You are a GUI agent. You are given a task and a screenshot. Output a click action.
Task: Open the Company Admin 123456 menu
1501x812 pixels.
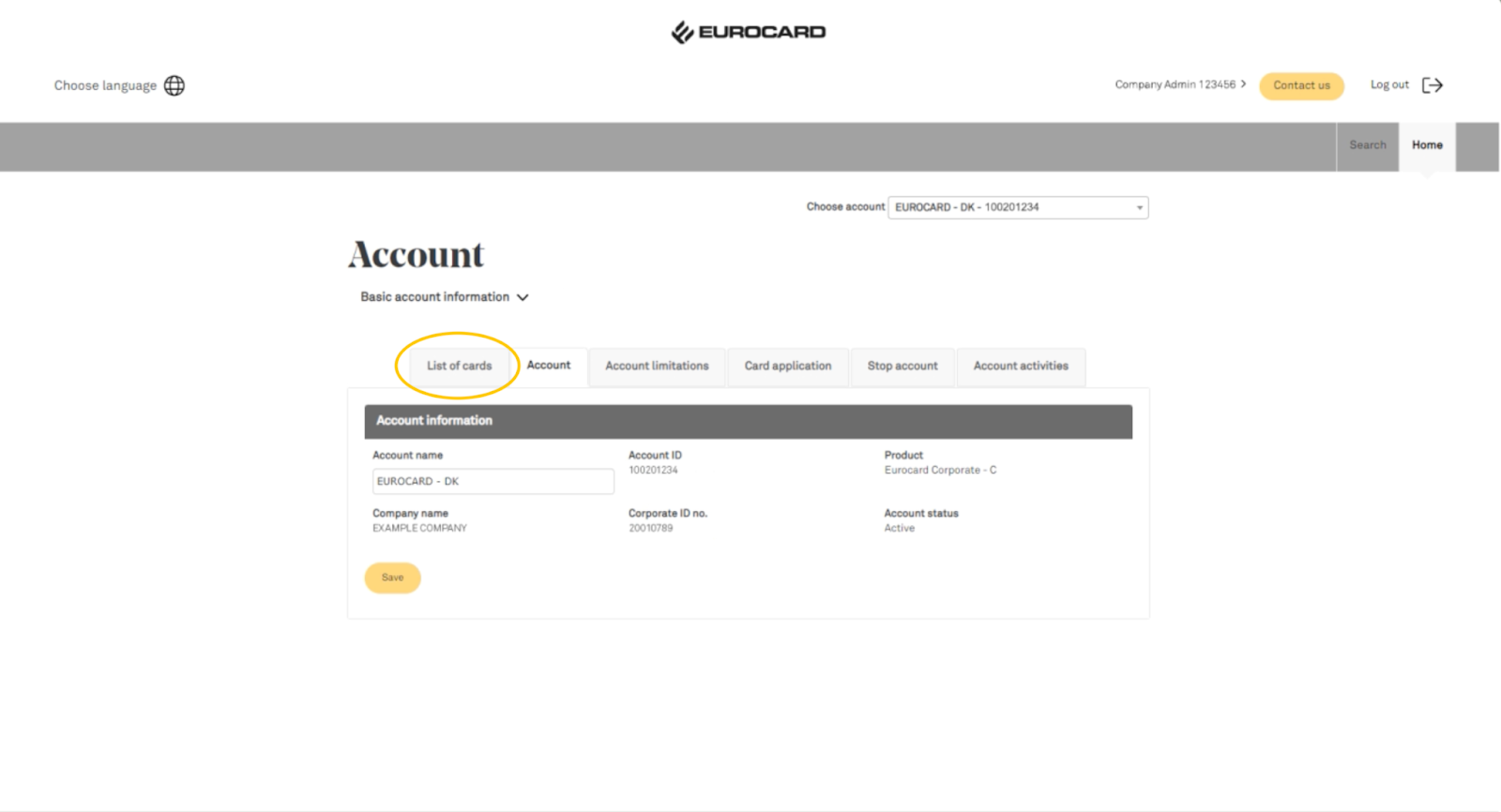pos(1179,84)
